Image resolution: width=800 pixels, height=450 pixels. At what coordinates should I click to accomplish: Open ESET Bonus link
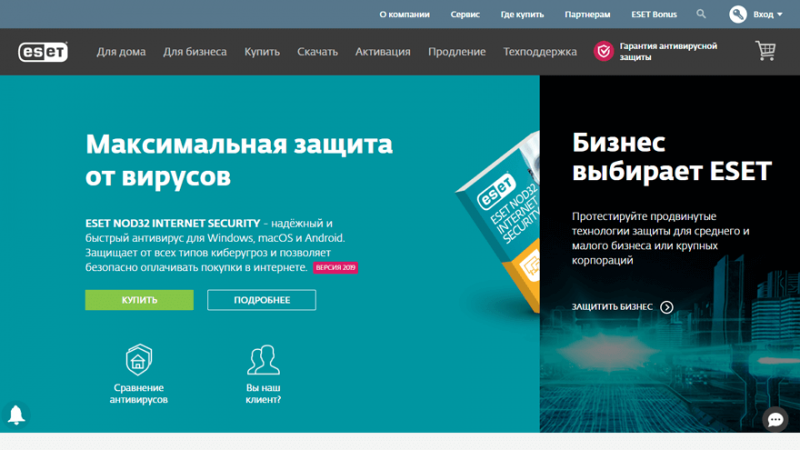[x=654, y=14]
